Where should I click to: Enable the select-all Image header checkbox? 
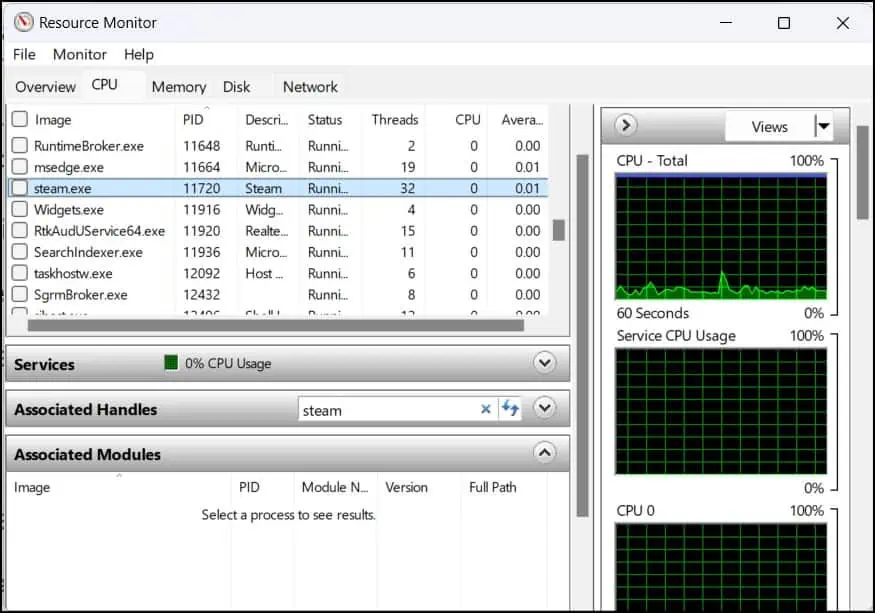(x=19, y=120)
